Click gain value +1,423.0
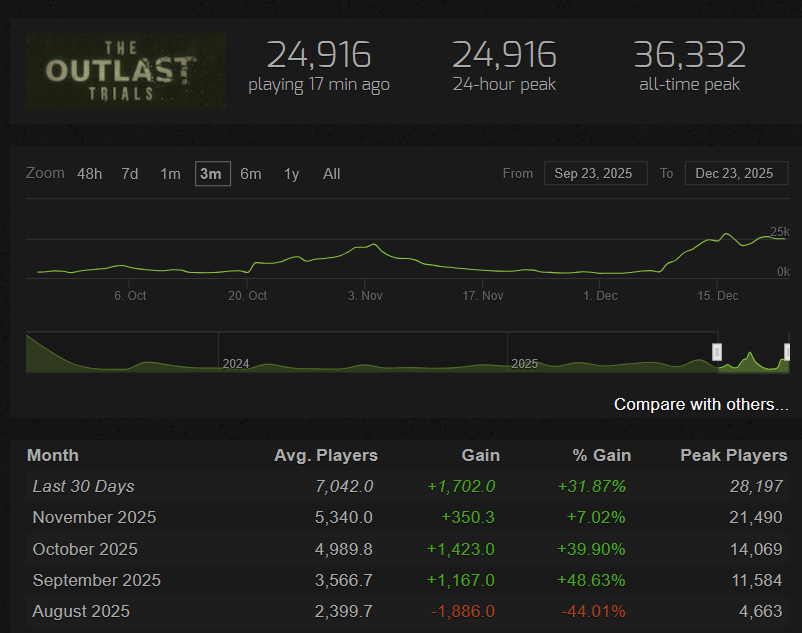 coord(461,549)
